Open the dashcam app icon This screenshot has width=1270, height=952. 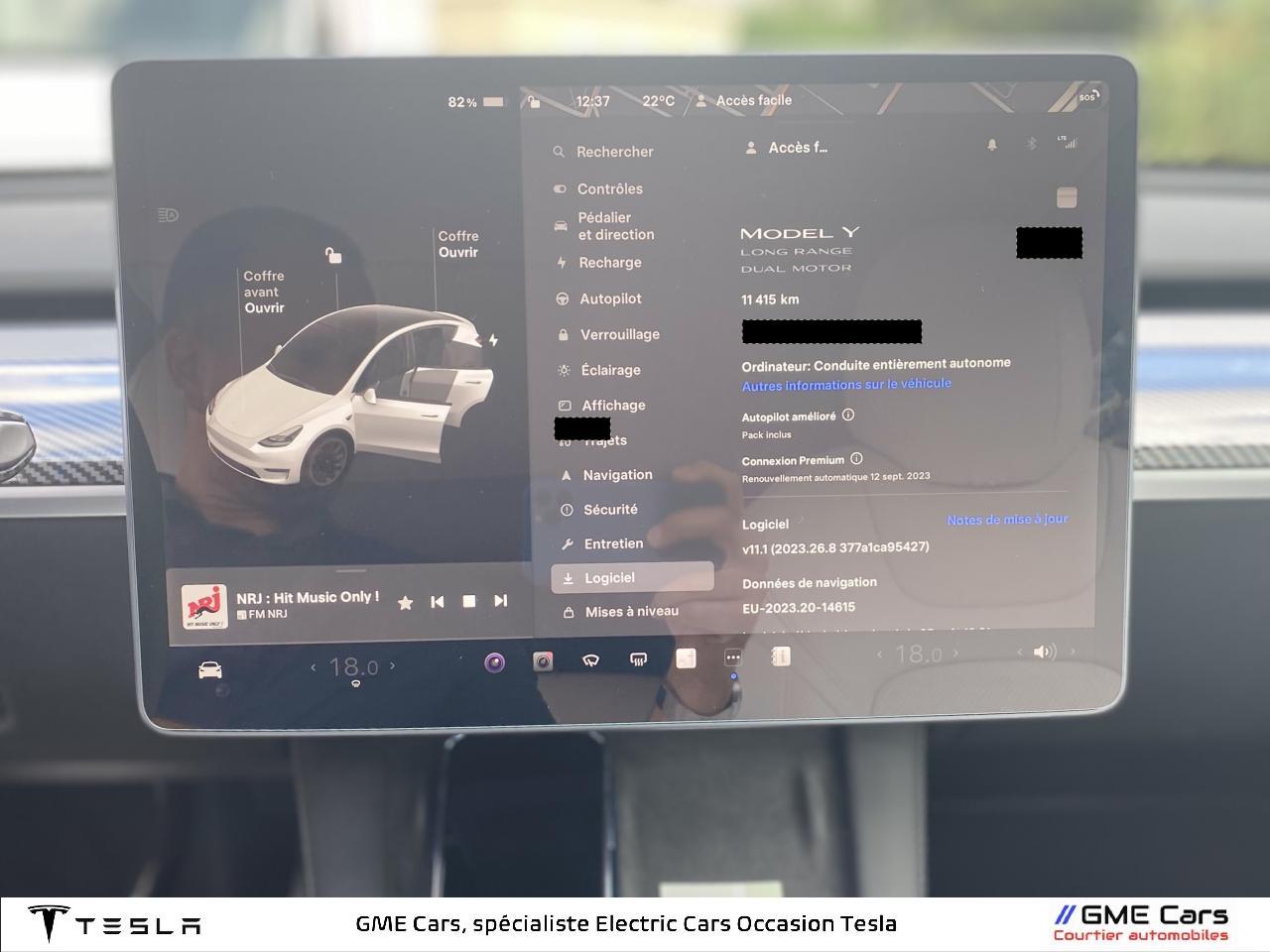pyautogui.click(x=543, y=661)
